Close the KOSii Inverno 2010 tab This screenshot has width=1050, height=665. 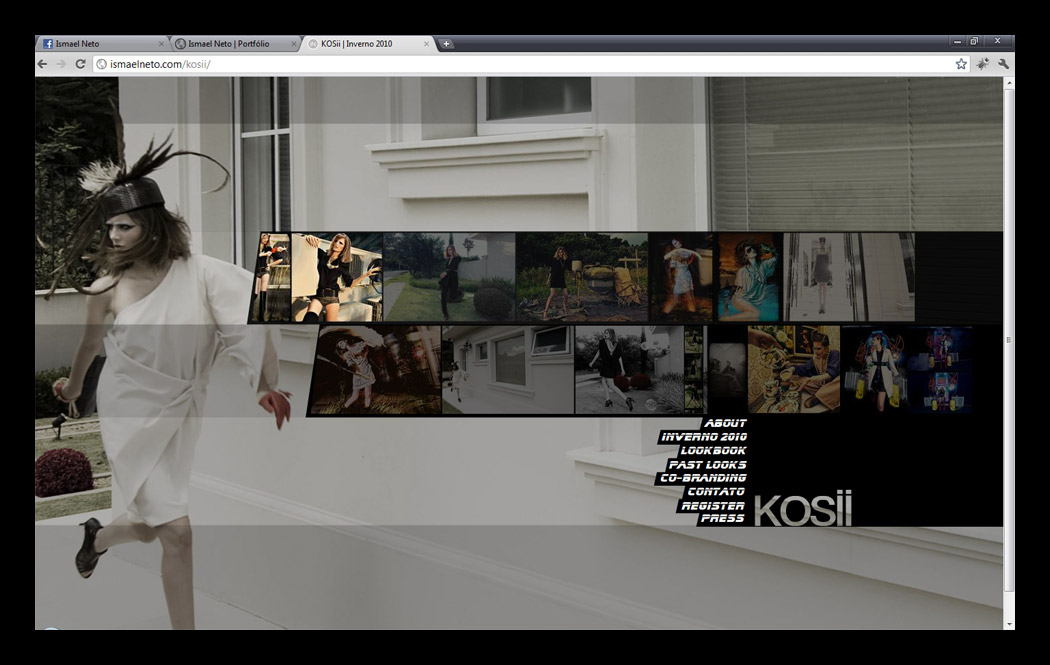(x=427, y=44)
